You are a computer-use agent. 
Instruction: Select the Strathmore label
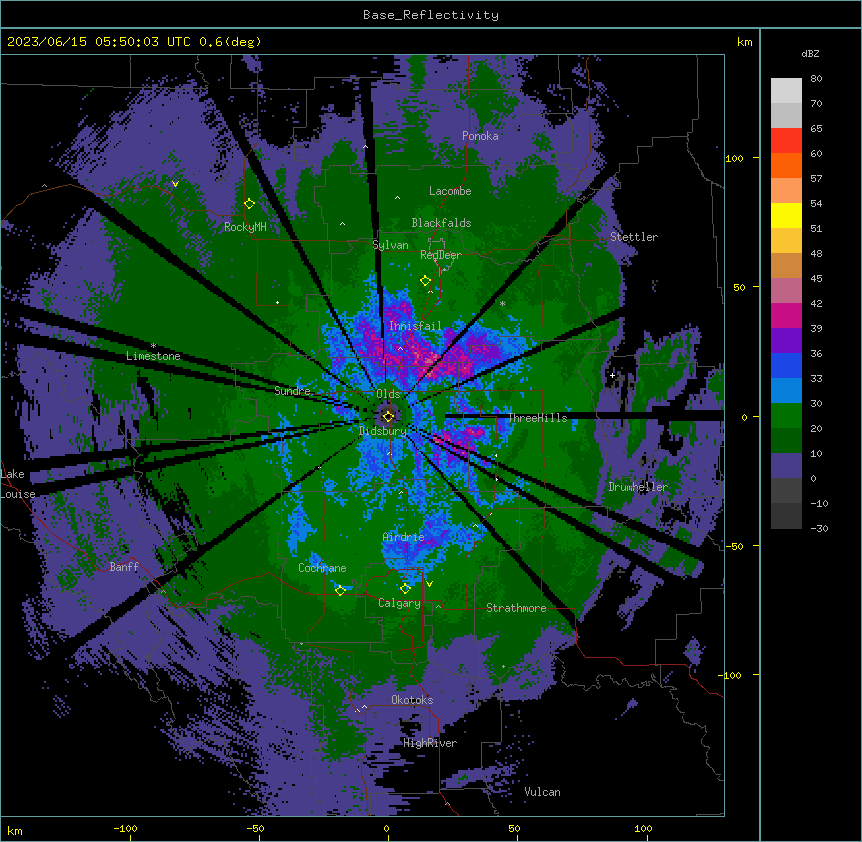coord(516,608)
